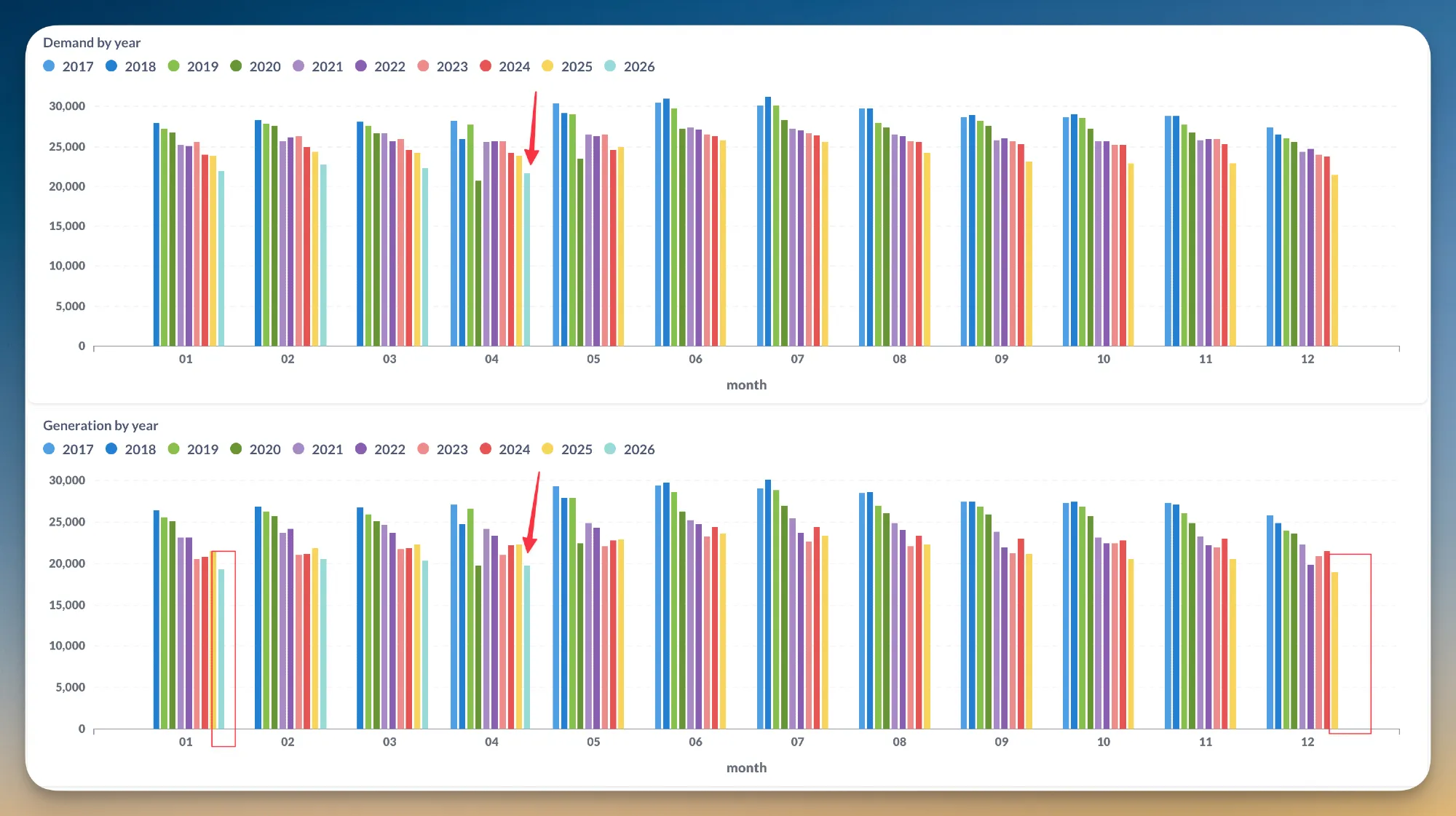Select the 2026 bar for month 04 in Generation chart
The width and height of the screenshot is (1456, 816).
(527, 647)
